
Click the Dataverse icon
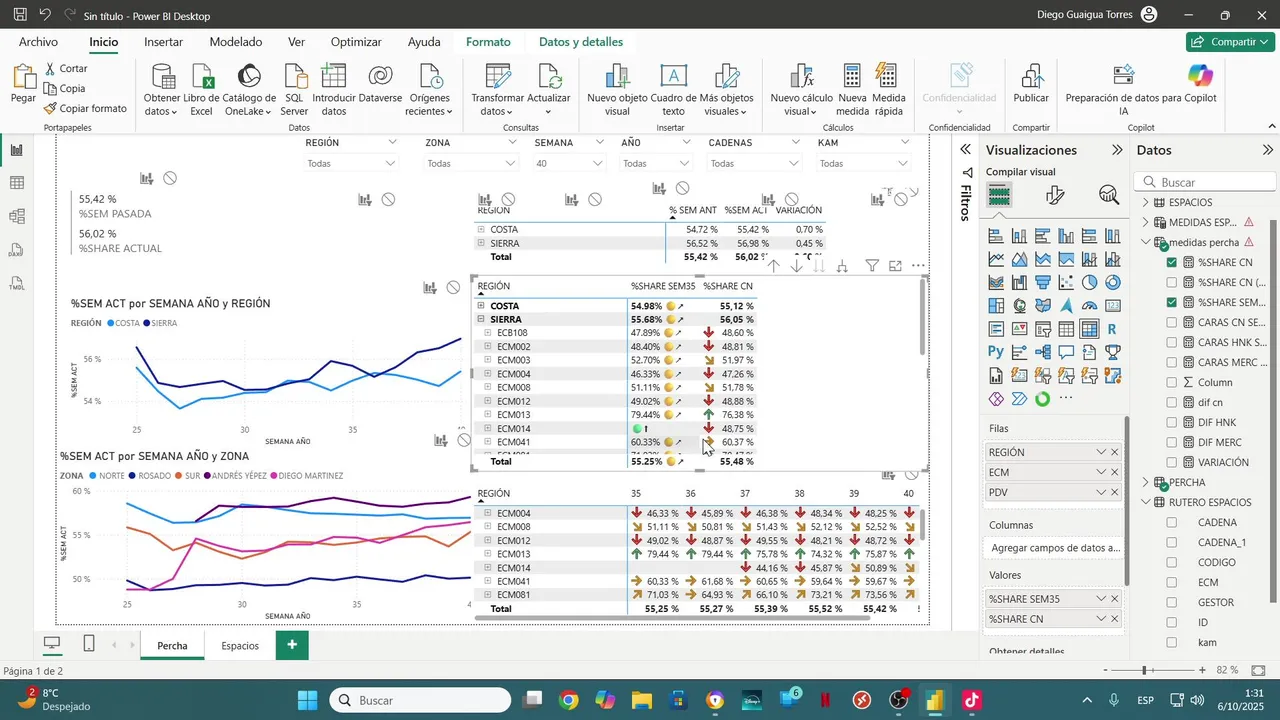(x=380, y=76)
